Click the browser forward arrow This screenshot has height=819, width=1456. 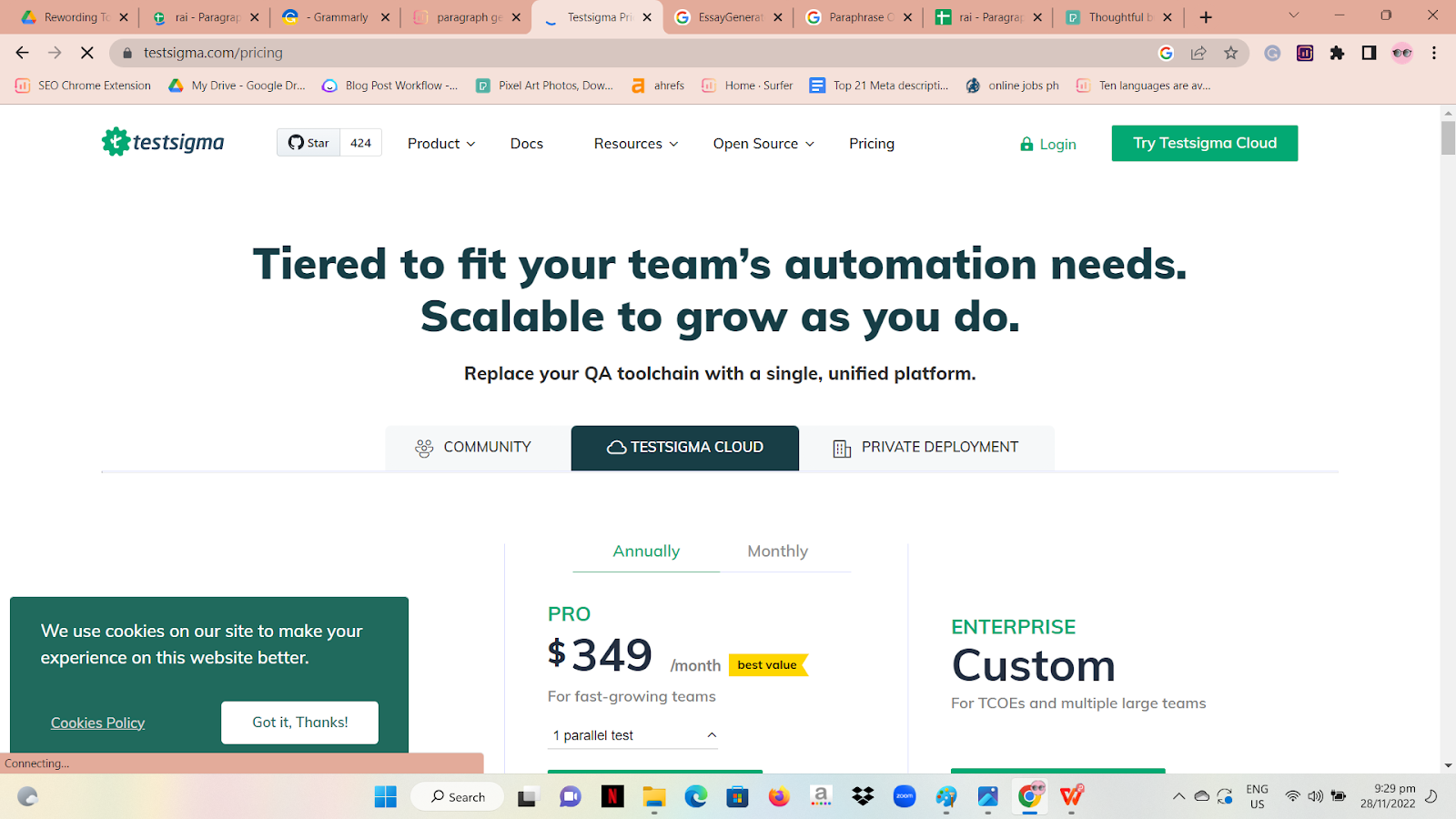[x=55, y=53]
